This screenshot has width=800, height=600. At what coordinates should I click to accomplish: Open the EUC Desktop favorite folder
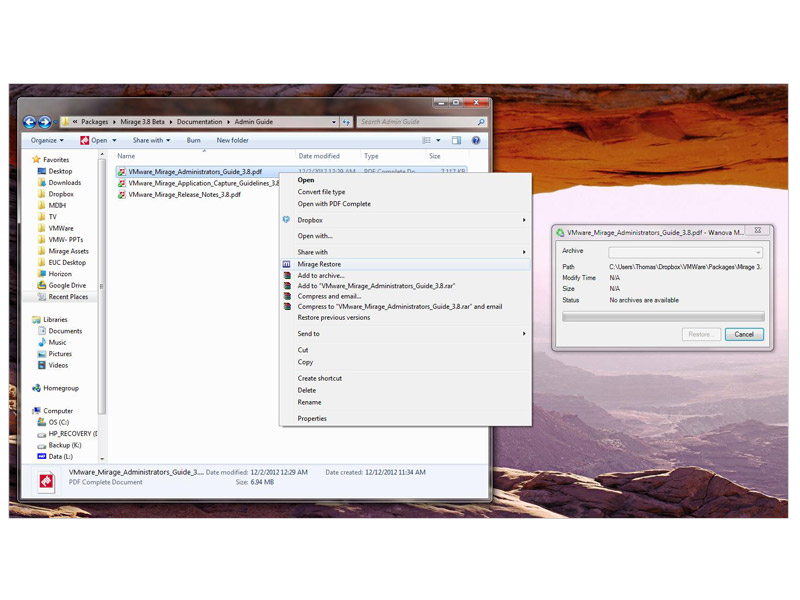[67, 262]
